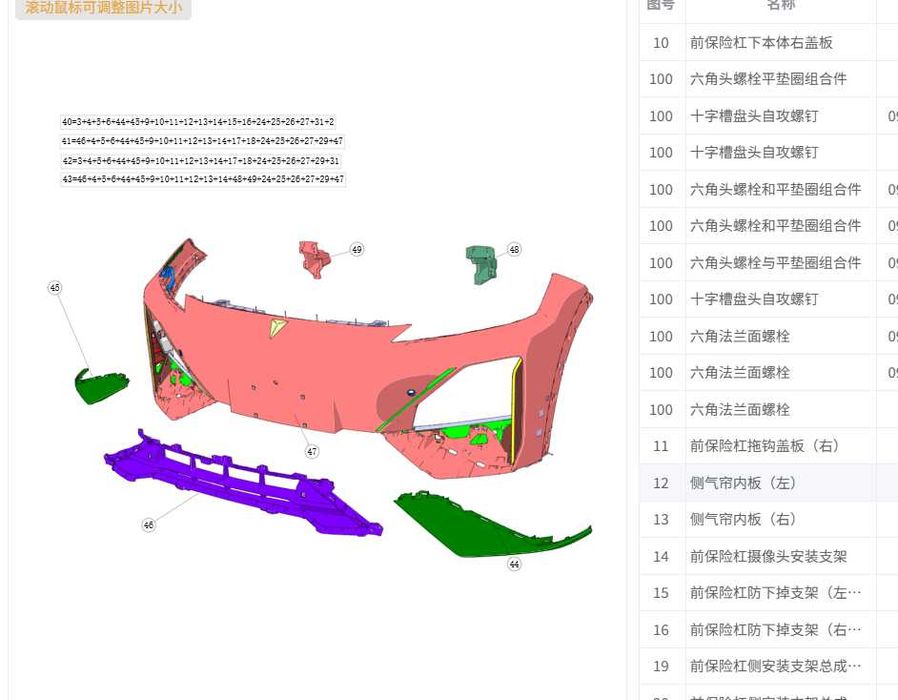Click figure number cell 15

(661, 593)
